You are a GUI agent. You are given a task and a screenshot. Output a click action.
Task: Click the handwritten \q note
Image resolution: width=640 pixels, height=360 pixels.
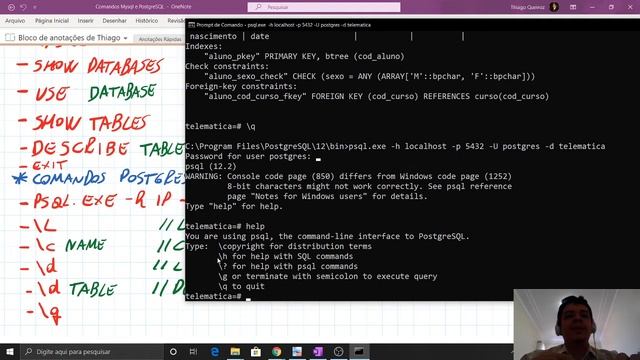pyautogui.click(x=44, y=313)
